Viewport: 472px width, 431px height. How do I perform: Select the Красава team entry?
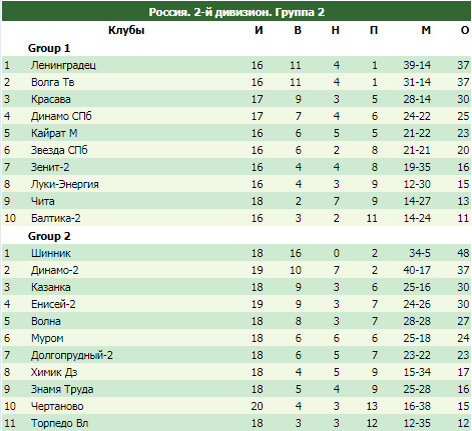[51, 99]
